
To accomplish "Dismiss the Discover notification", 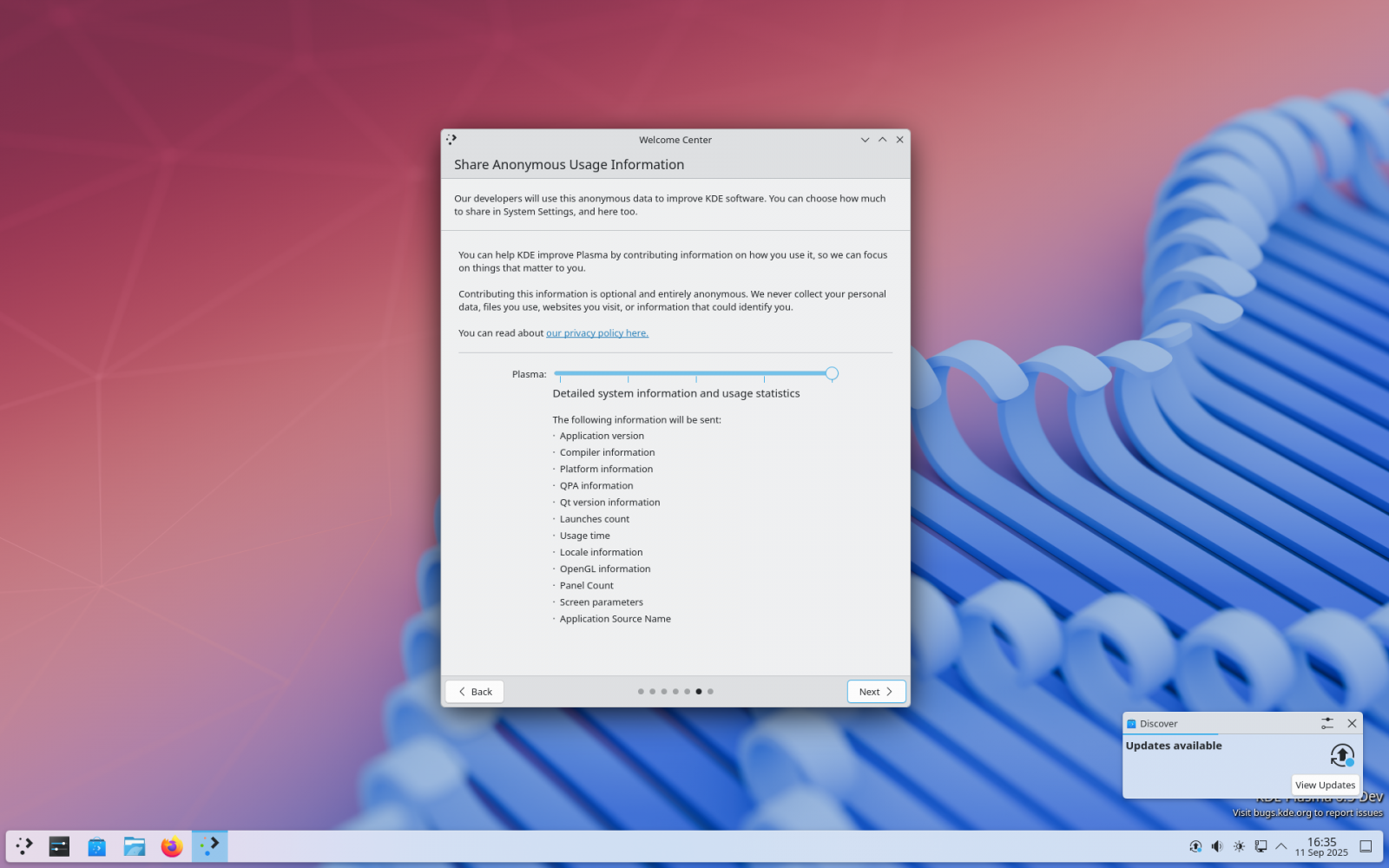I will pos(1352,723).
